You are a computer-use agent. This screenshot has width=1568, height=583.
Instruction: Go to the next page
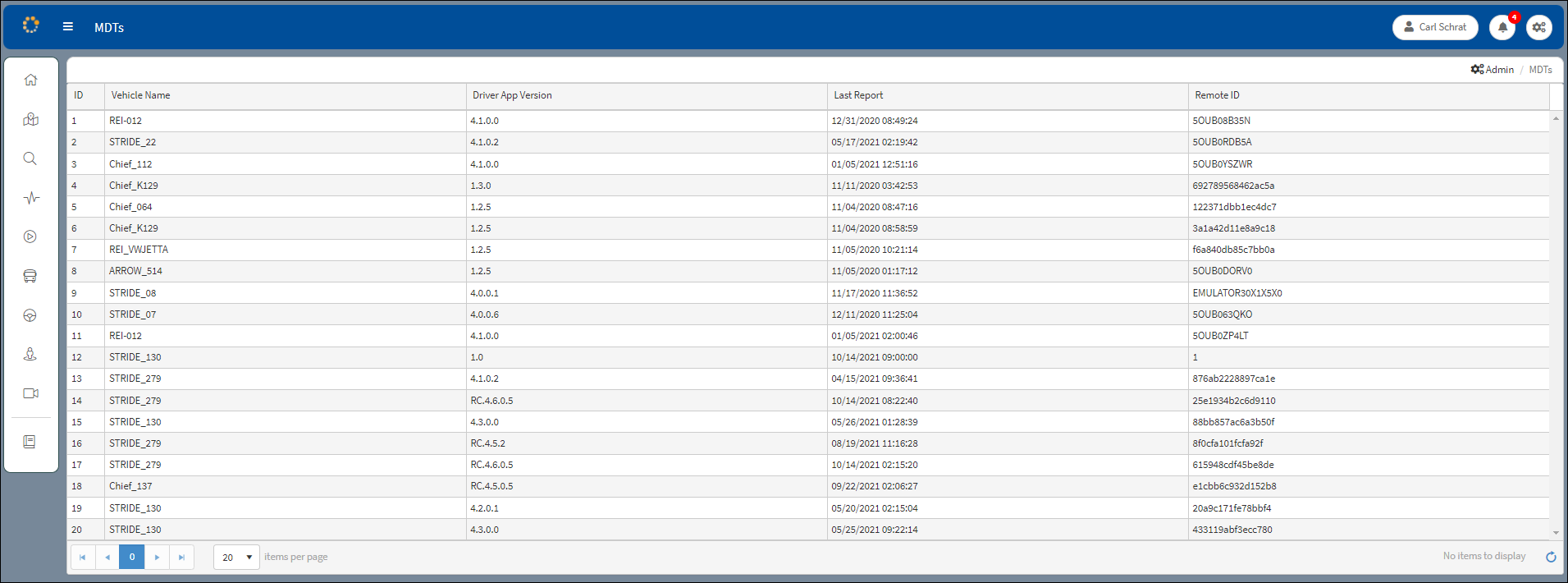coord(157,557)
